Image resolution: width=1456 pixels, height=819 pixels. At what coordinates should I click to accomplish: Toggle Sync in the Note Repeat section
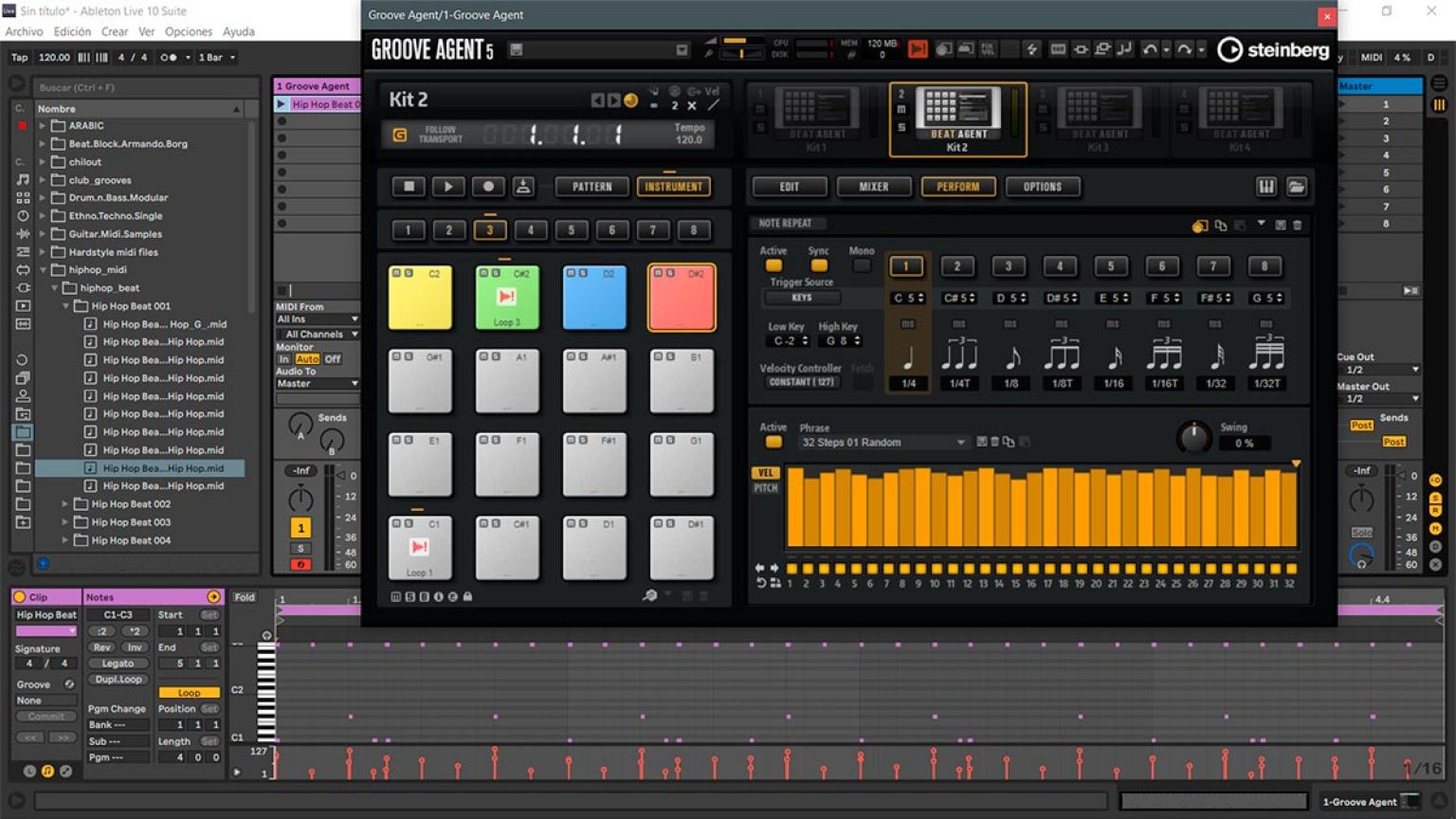point(817,265)
